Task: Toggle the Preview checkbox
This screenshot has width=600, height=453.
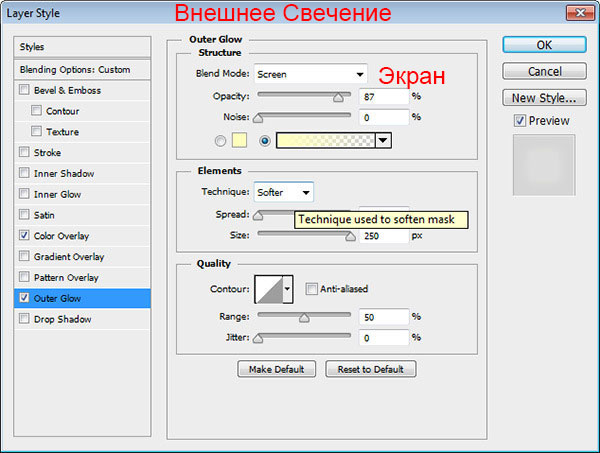Action: [520, 121]
